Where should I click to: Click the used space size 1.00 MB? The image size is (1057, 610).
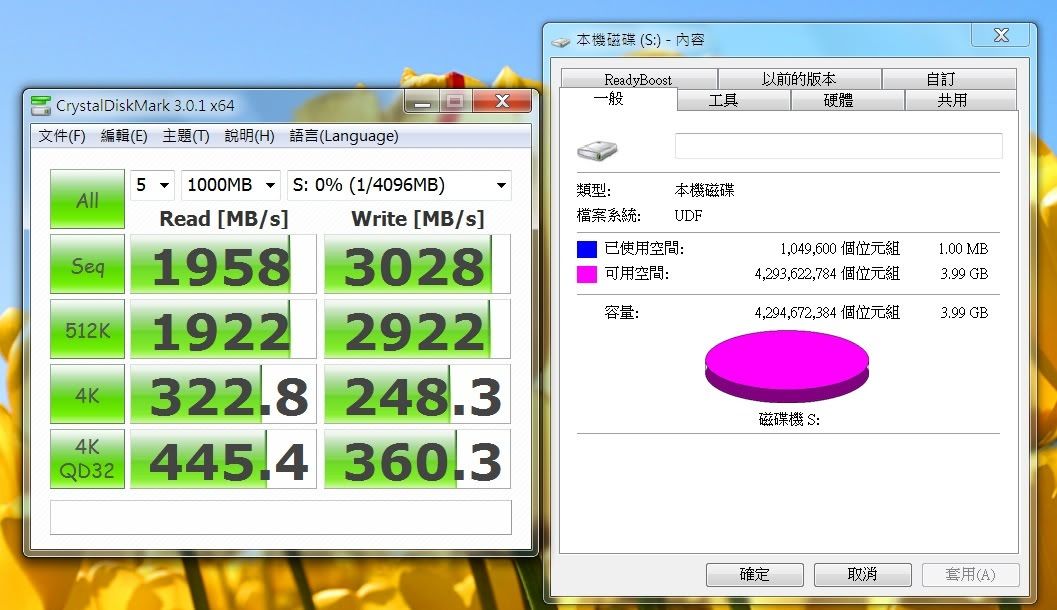[x=963, y=249]
